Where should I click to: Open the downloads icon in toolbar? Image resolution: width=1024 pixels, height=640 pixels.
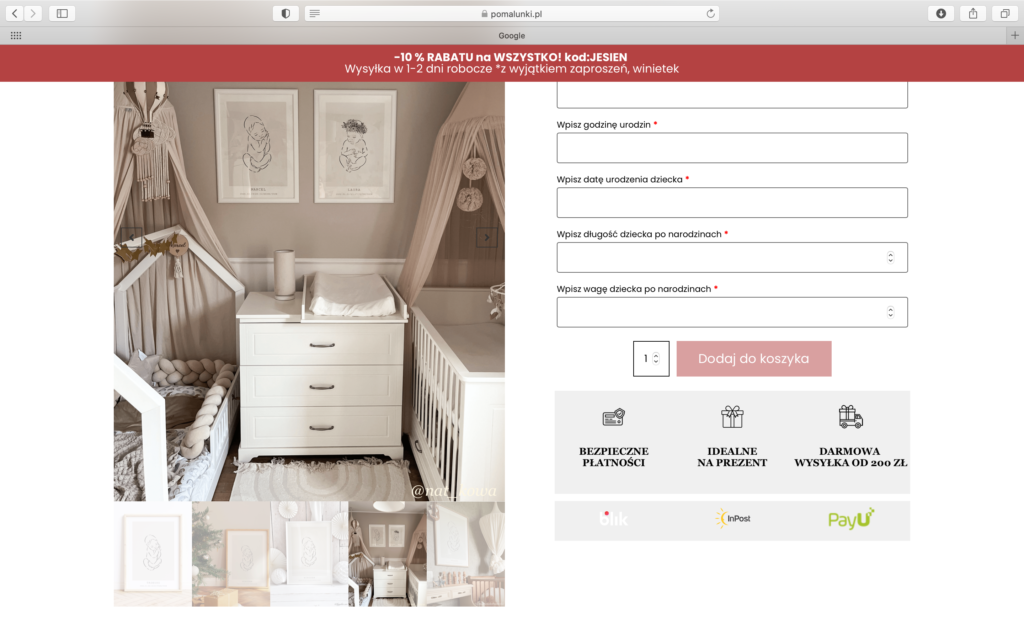pos(941,13)
